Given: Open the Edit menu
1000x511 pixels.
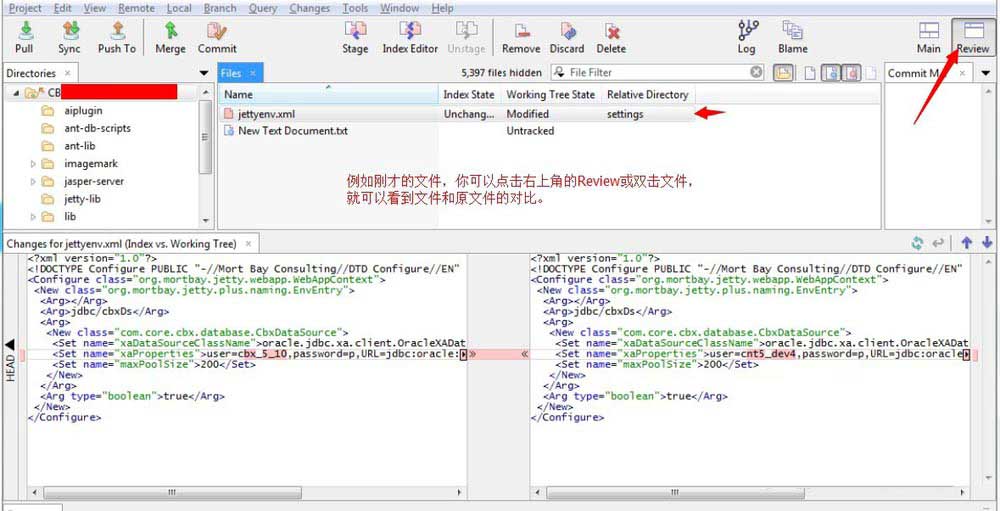Looking at the screenshot, I should pyautogui.click(x=62, y=8).
